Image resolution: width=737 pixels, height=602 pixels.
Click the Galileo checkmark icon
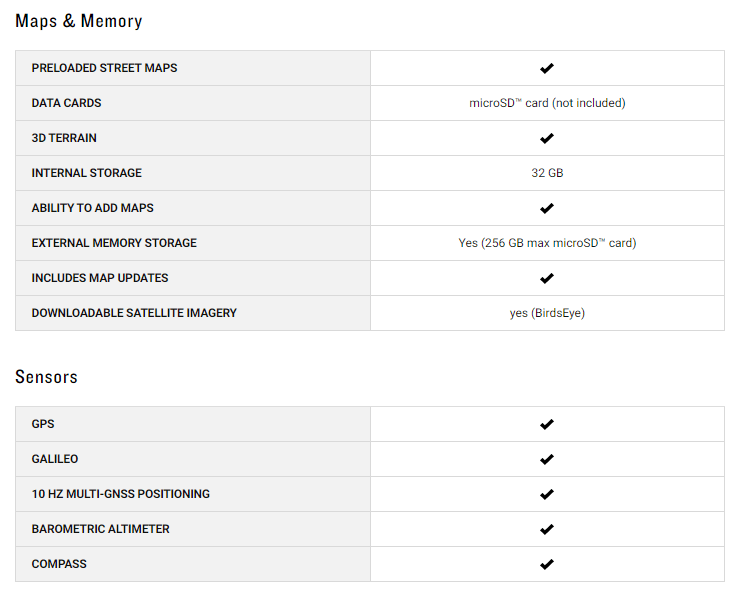click(547, 459)
